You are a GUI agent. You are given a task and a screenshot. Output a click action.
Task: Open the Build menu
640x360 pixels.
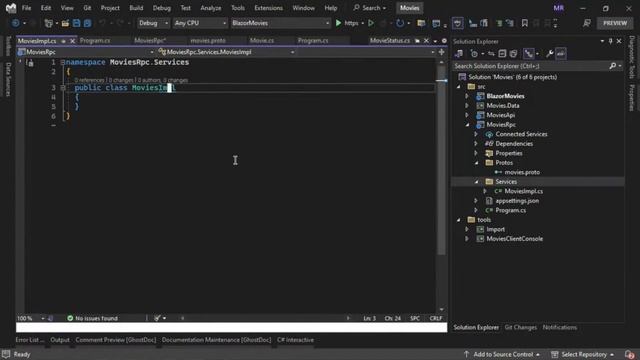[x=136, y=8]
